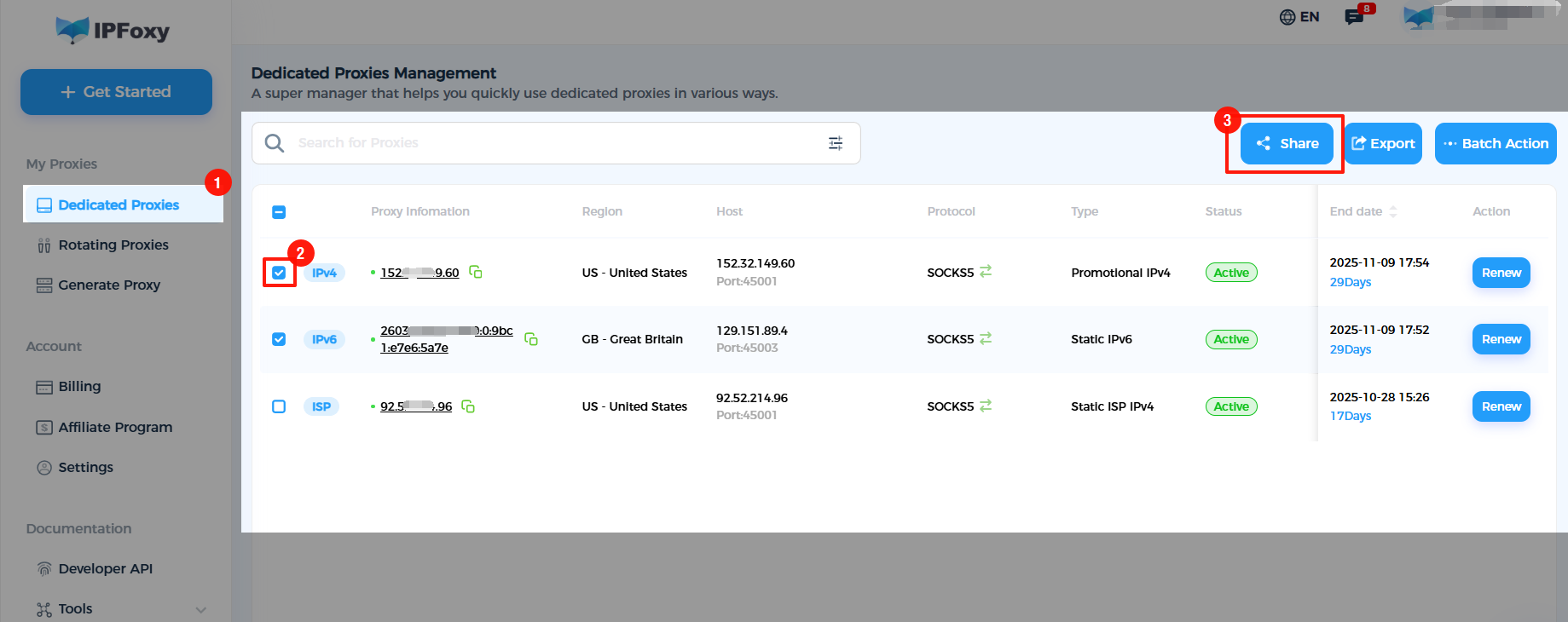The height and width of the screenshot is (622, 1568).
Task: Open the search filter options icon
Action: click(x=836, y=143)
